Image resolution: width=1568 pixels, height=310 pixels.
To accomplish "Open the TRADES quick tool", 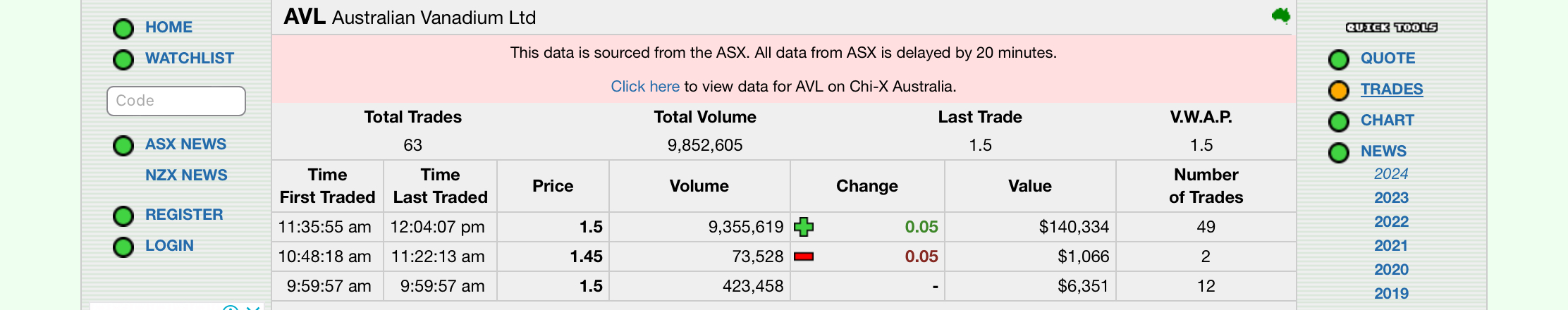I will tap(1392, 89).
